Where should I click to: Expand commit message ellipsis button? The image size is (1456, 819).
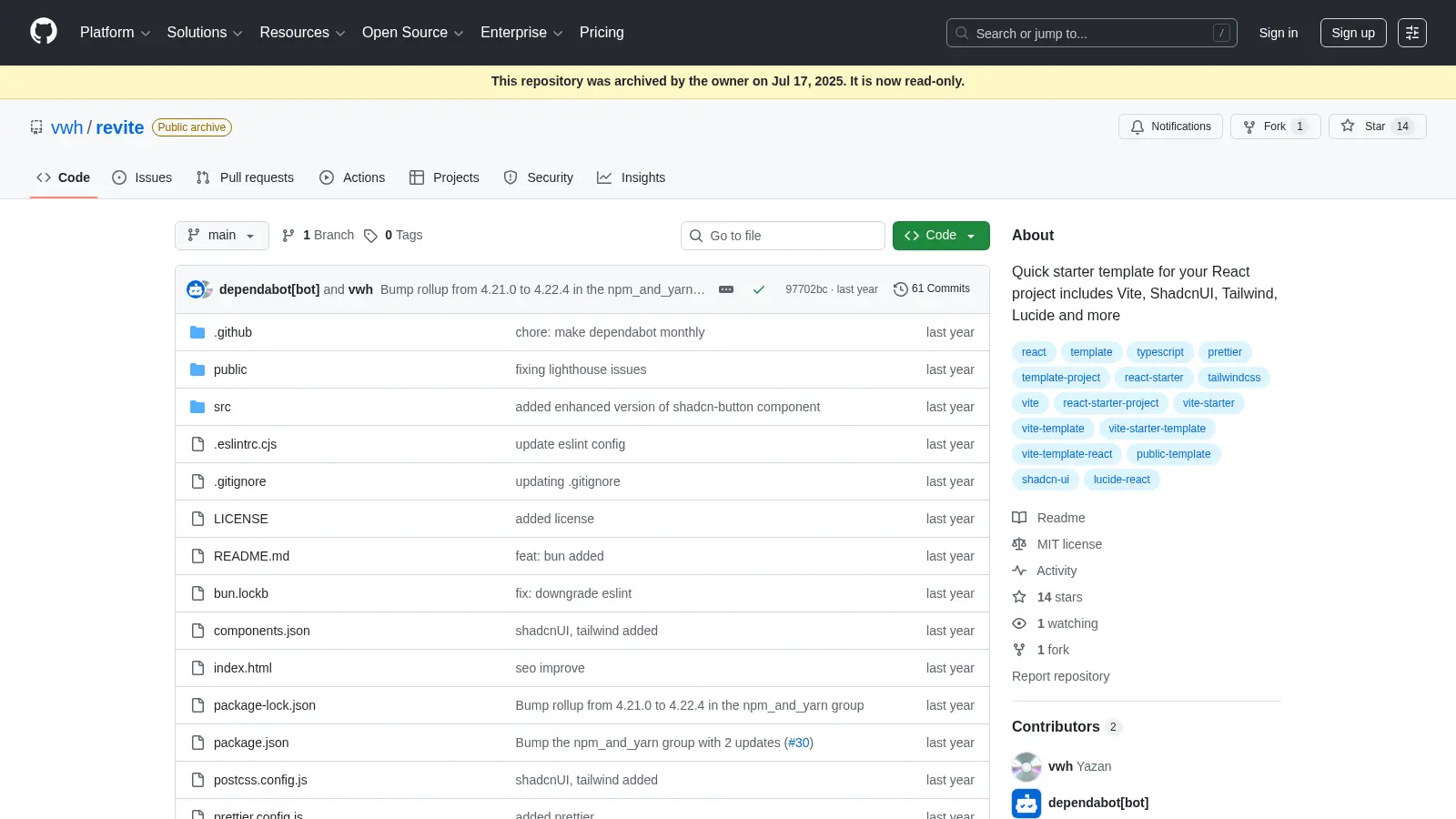(726, 289)
